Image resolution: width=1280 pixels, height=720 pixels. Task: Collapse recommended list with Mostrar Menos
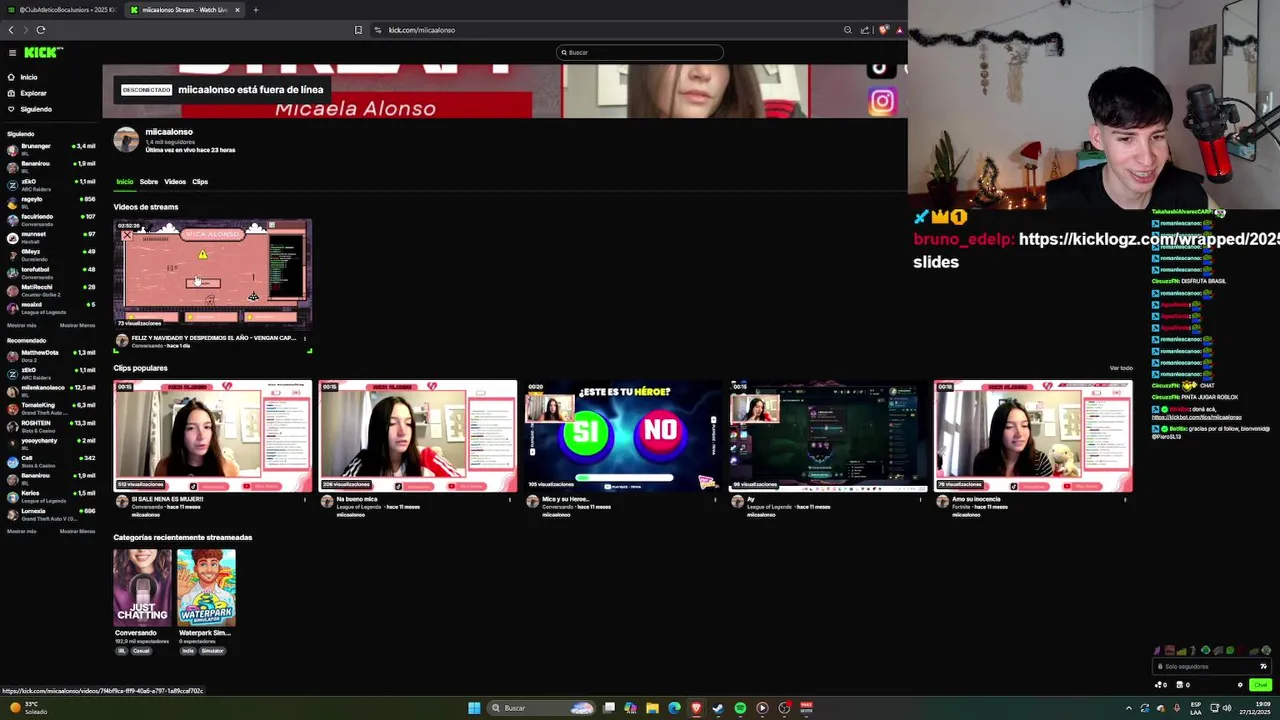tap(77, 531)
